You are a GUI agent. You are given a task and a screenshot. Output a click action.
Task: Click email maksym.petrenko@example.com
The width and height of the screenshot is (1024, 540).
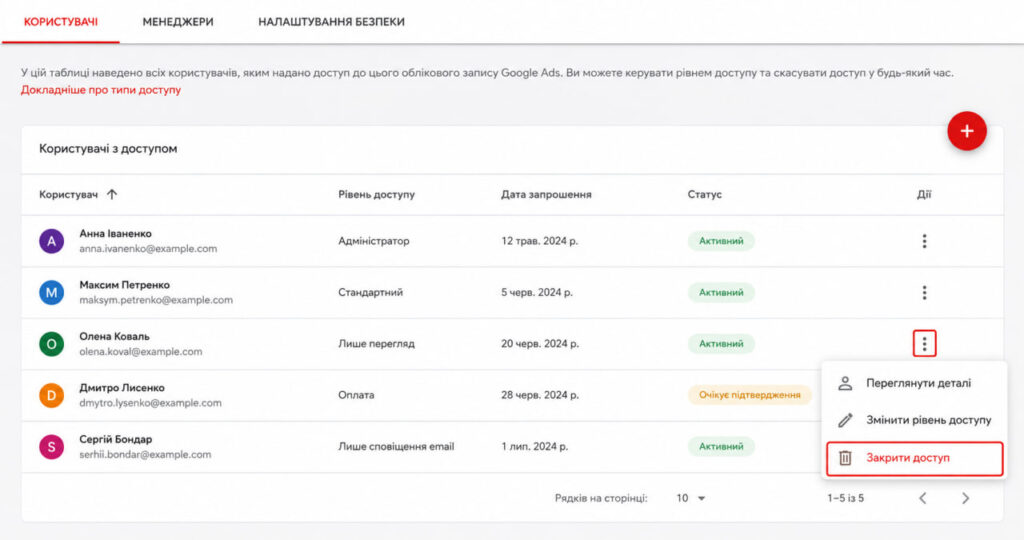point(156,300)
